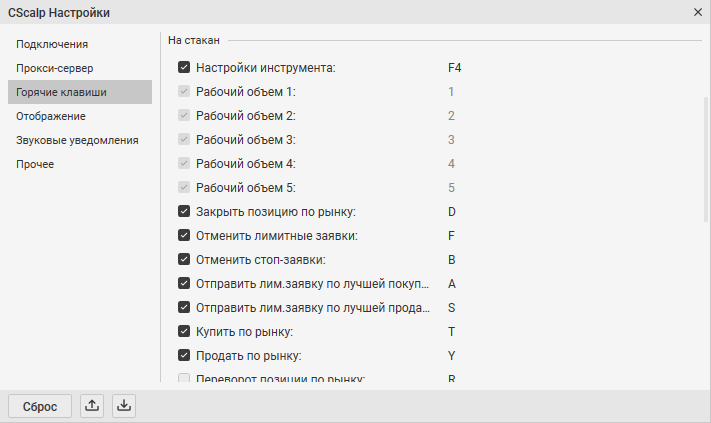
Task: Open the Прокси-сервер settings section
Action: pyautogui.click(x=55, y=68)
